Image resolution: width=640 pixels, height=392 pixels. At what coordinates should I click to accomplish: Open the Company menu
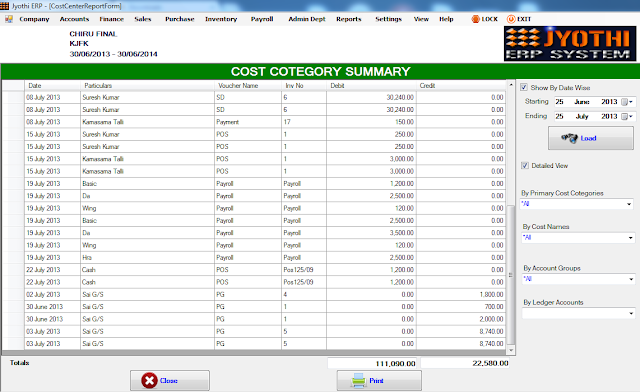[x=34, y=19]
